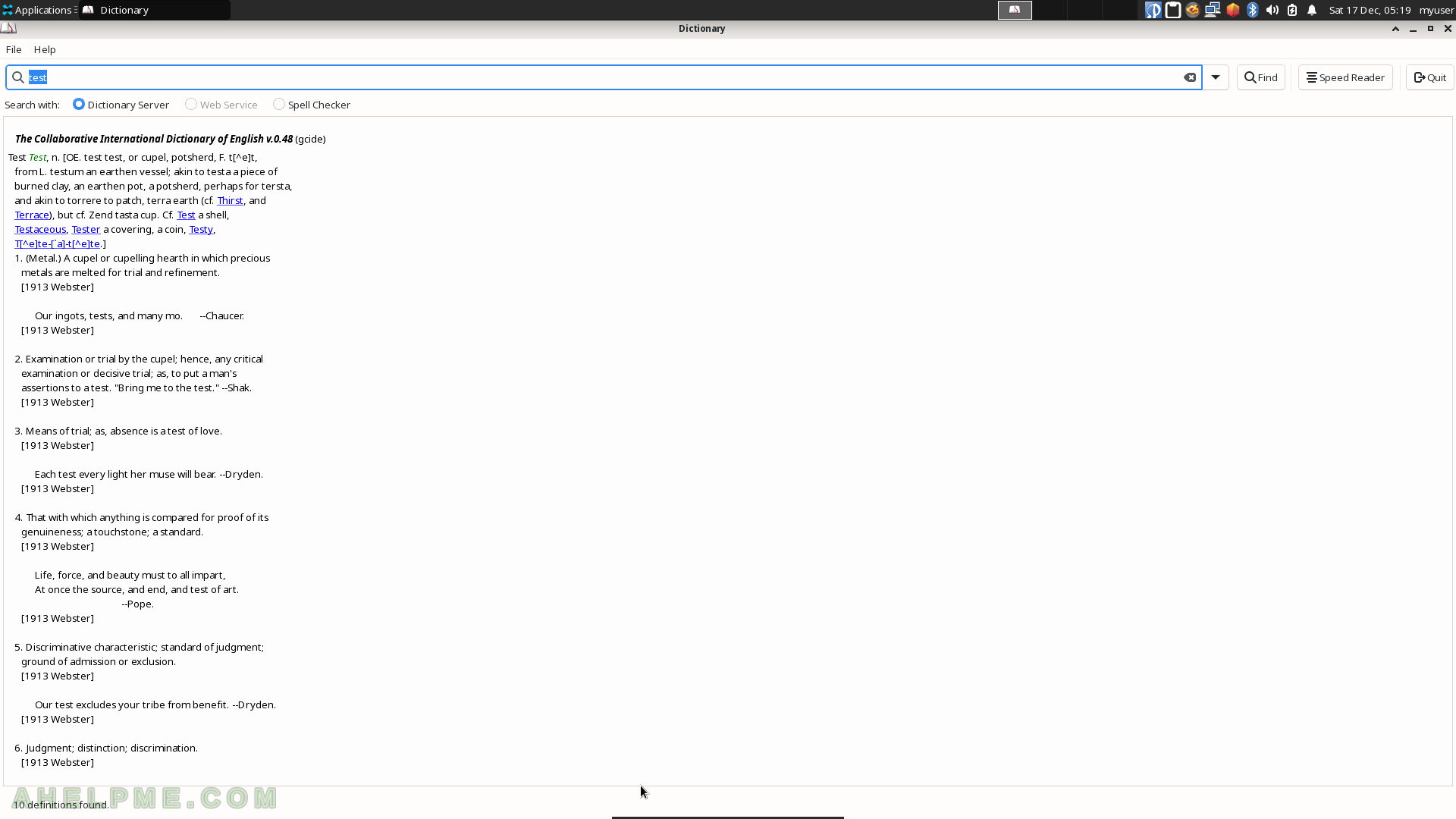Open the Help menu
Screen dimensions: 1456x819
pos(45,49)
